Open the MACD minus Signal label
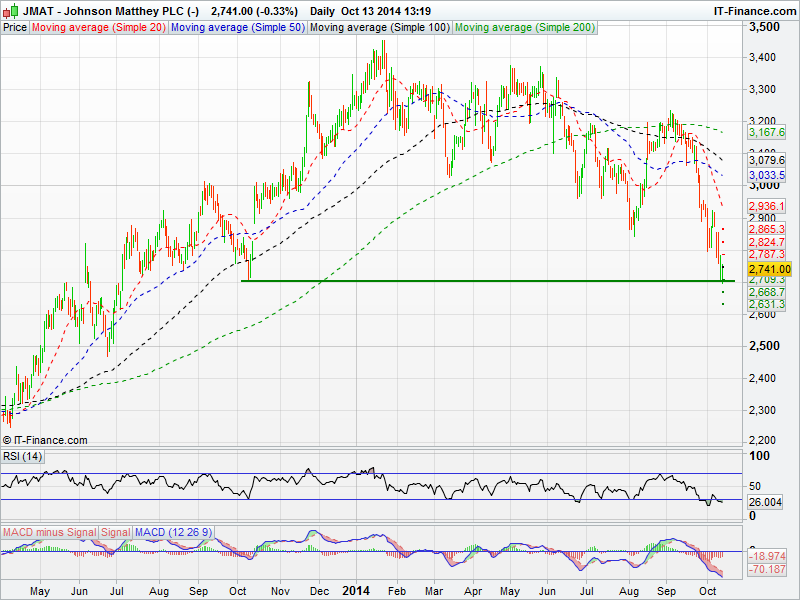The width and height of the screenshot is (800, 600). (50, 532)
